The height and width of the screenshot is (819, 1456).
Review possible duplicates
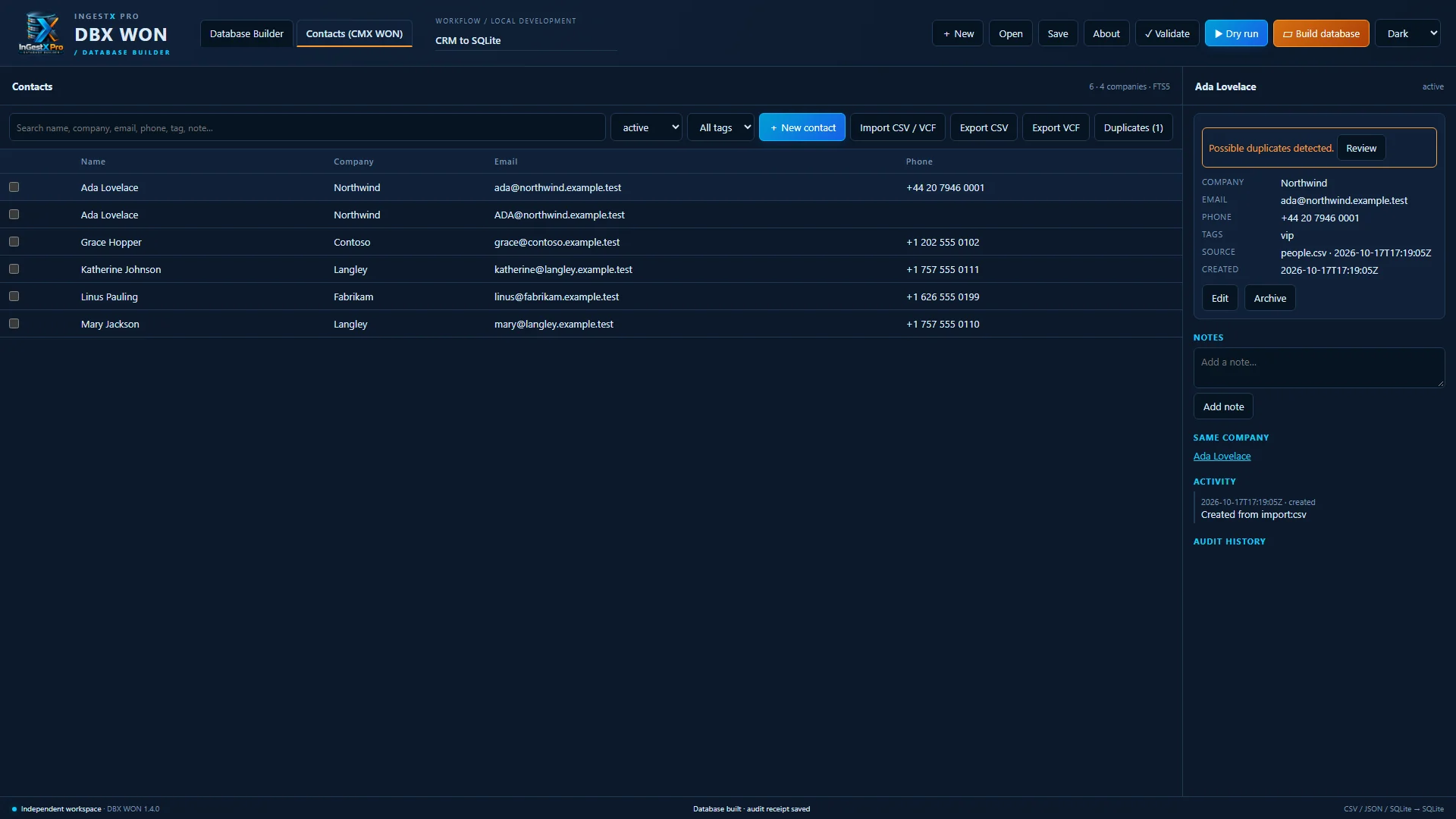point(1361,148)
